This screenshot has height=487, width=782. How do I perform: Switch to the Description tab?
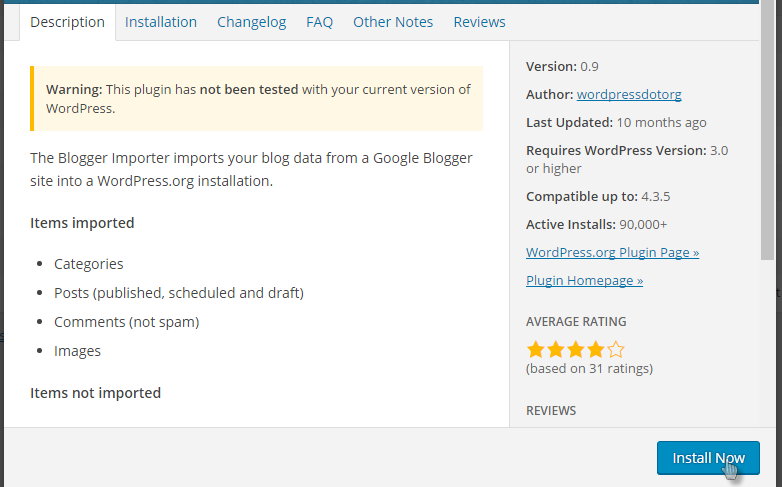67,22
